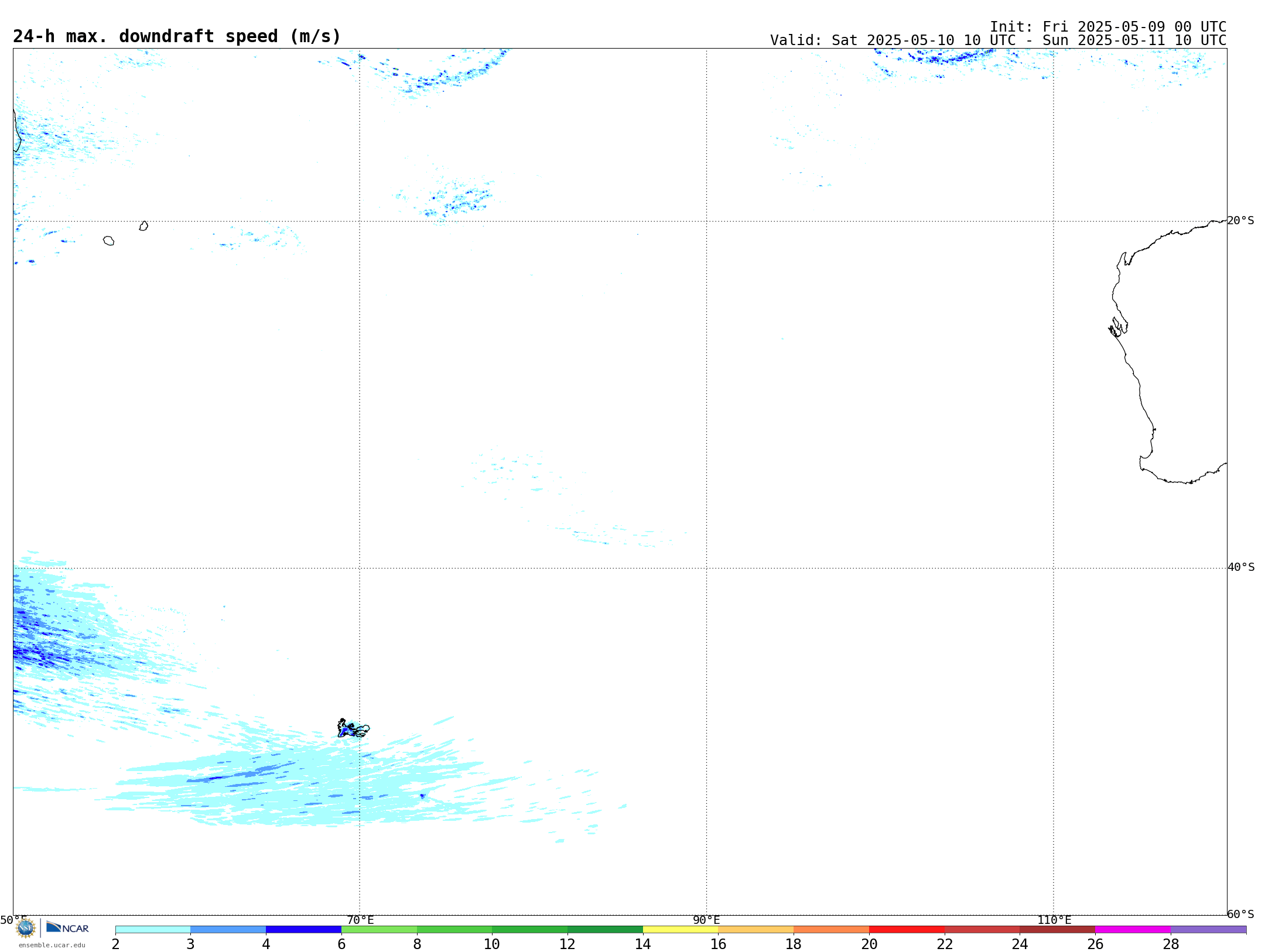Click the 90°E longitude label
The width and height of the screenshot is (1265, 952).
pos(706,920)
